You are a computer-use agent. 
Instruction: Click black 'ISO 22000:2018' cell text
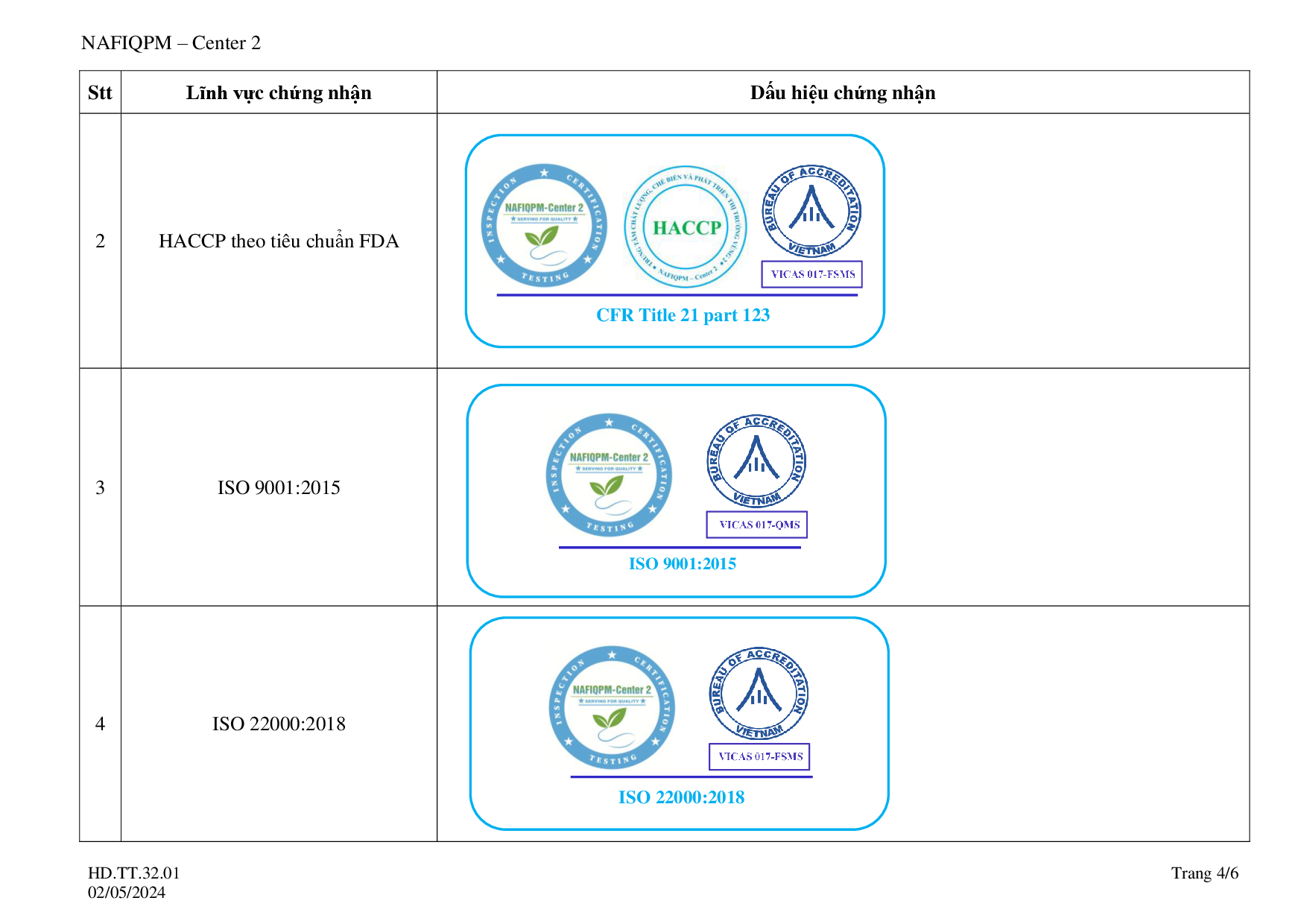point(279,724)
